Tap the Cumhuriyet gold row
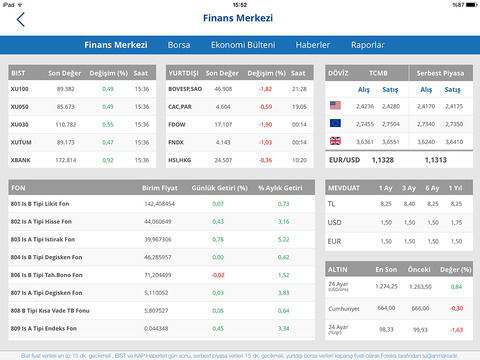The height and width of the screenshot is (360, 480). tap(399, 308)
